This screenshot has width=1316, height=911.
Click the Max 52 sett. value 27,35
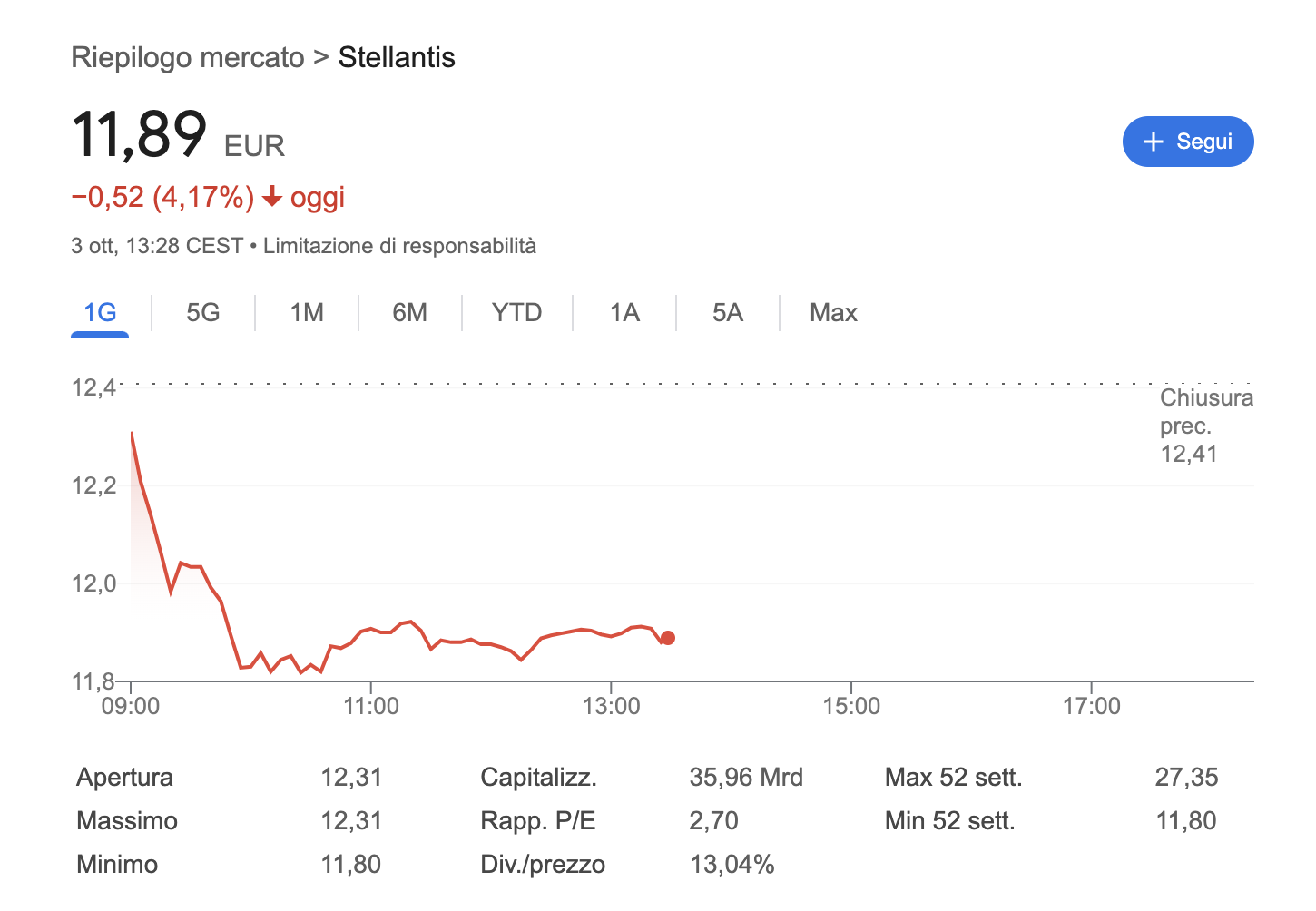pyautogui.click(x=1186, y=778)
